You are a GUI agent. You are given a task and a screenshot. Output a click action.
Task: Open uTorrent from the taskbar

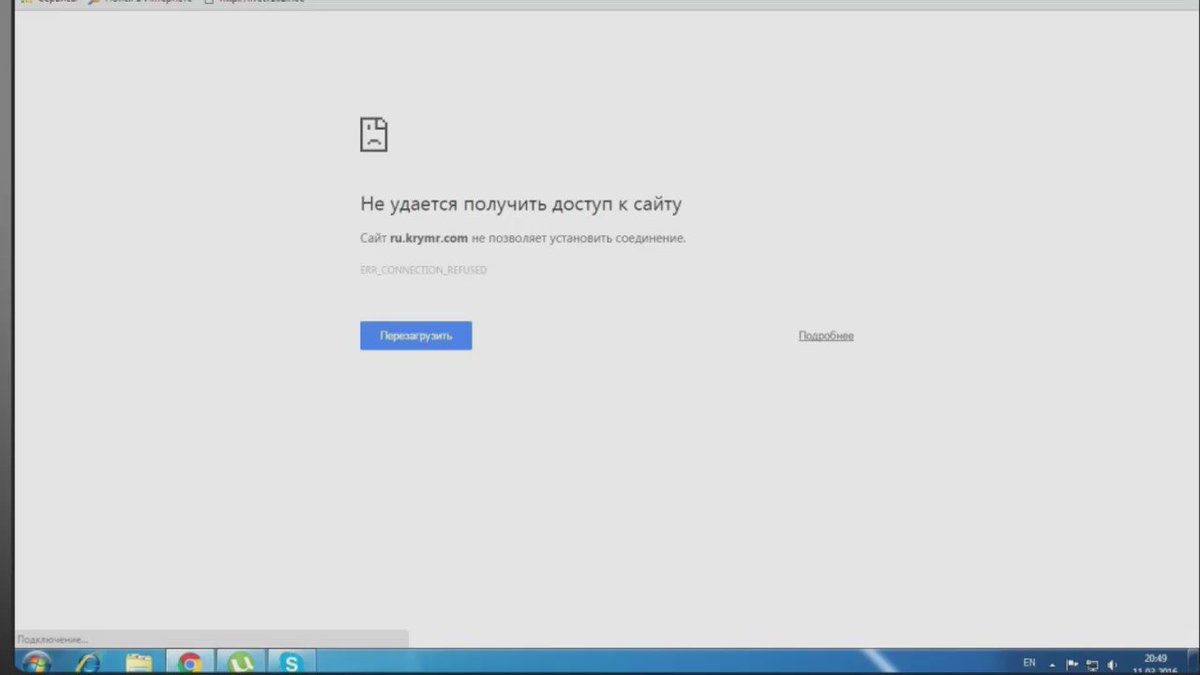click(241, 662)
